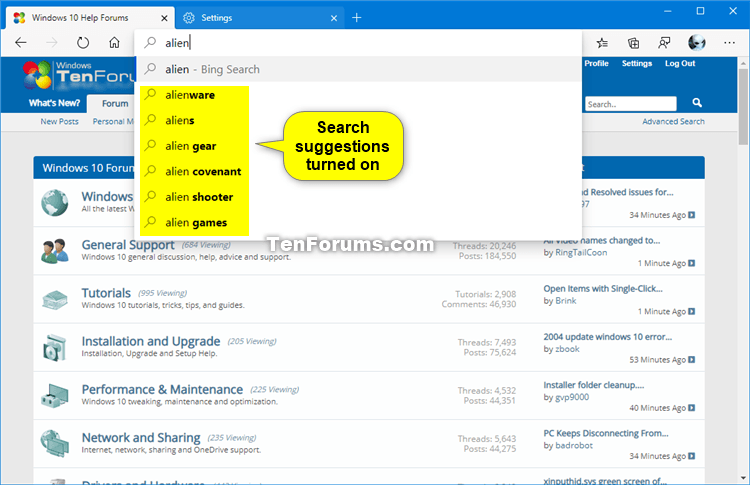Open the forum Settings link in the header

click(637, 63)
